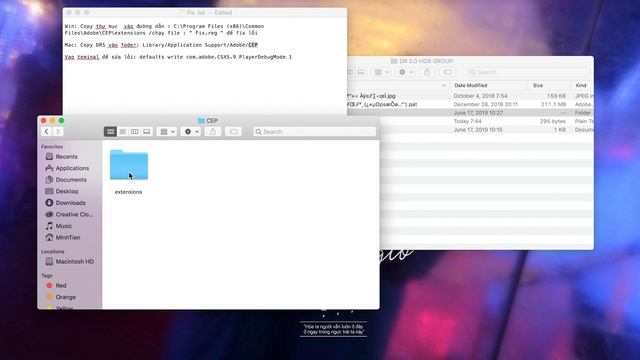The image size is (640, 360).
Task: Select the .jpg file row in the DR window
Action: click(x=470, y=96)
